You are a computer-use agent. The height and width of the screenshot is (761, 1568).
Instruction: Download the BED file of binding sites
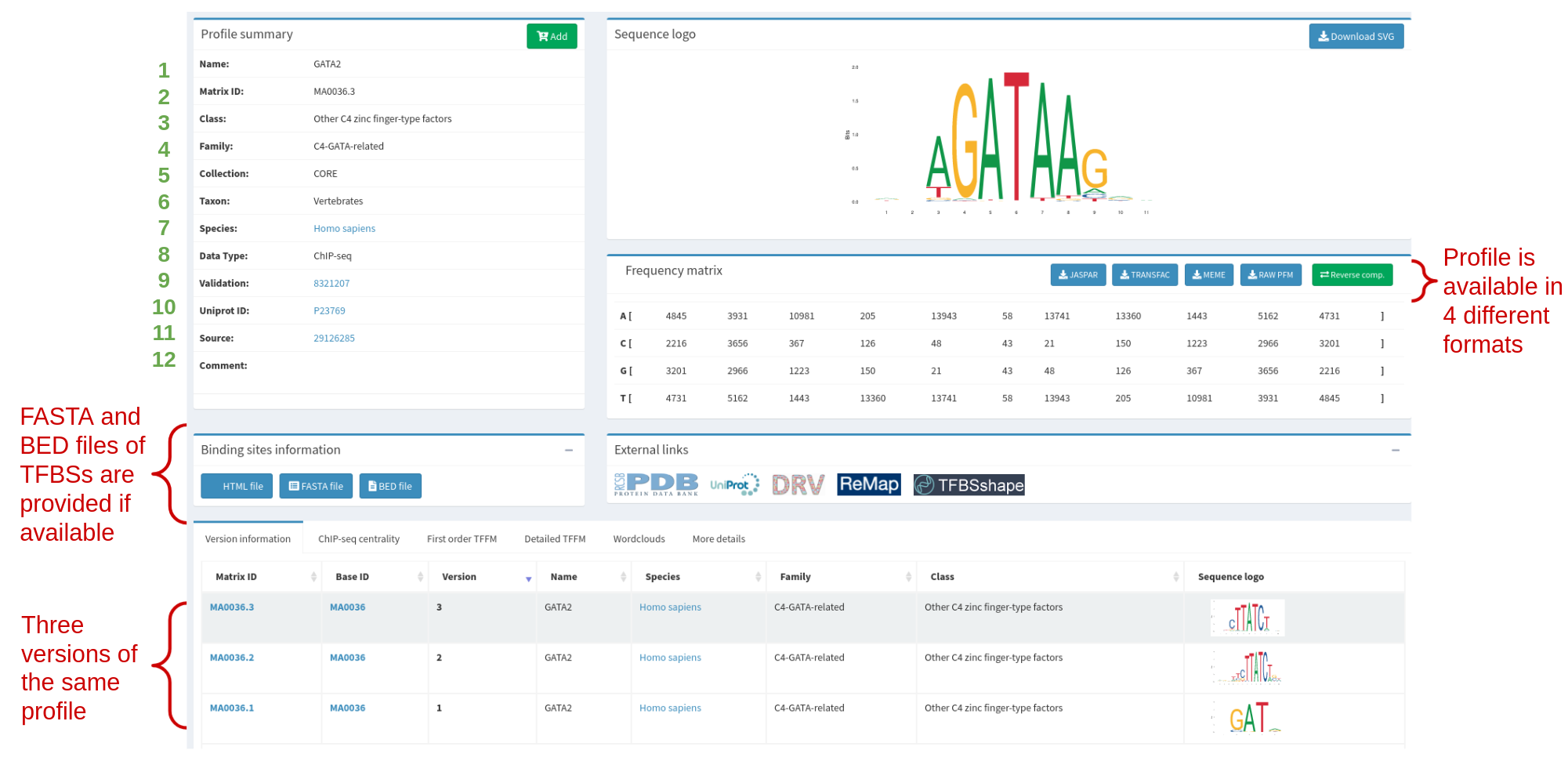[390, 487]
